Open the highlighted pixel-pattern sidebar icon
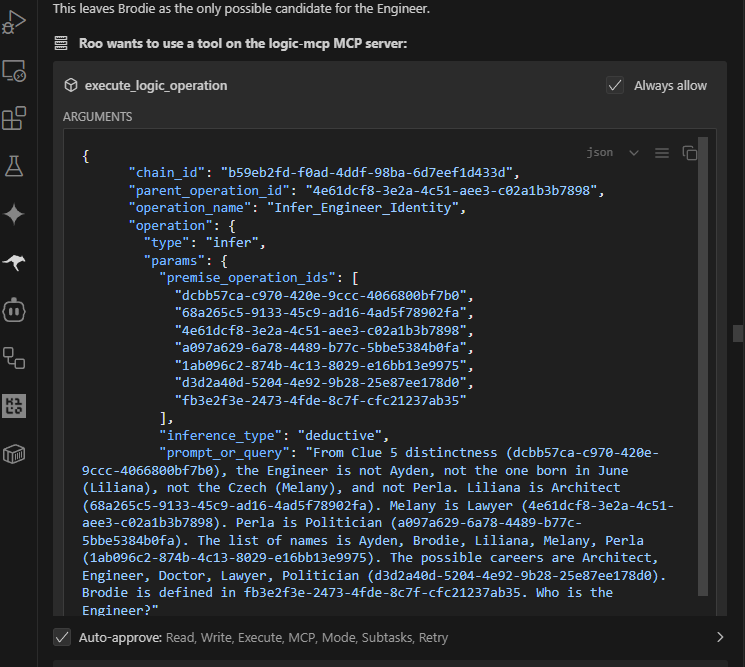Image resolution: width=745 pixels, height=667 pixels. pyautogui.click(x=14, y=406)
